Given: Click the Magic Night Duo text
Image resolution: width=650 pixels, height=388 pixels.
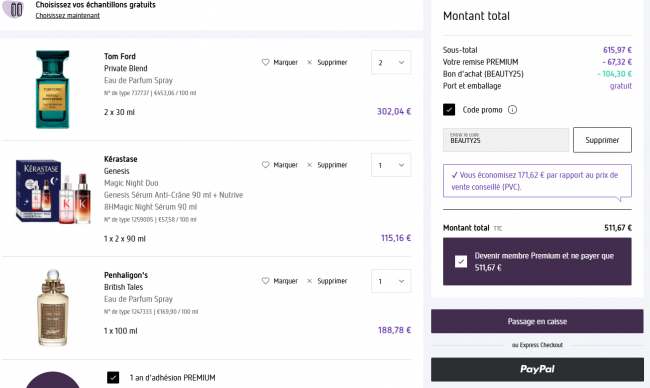Looking at the screenshot, I should coord(131,183).
